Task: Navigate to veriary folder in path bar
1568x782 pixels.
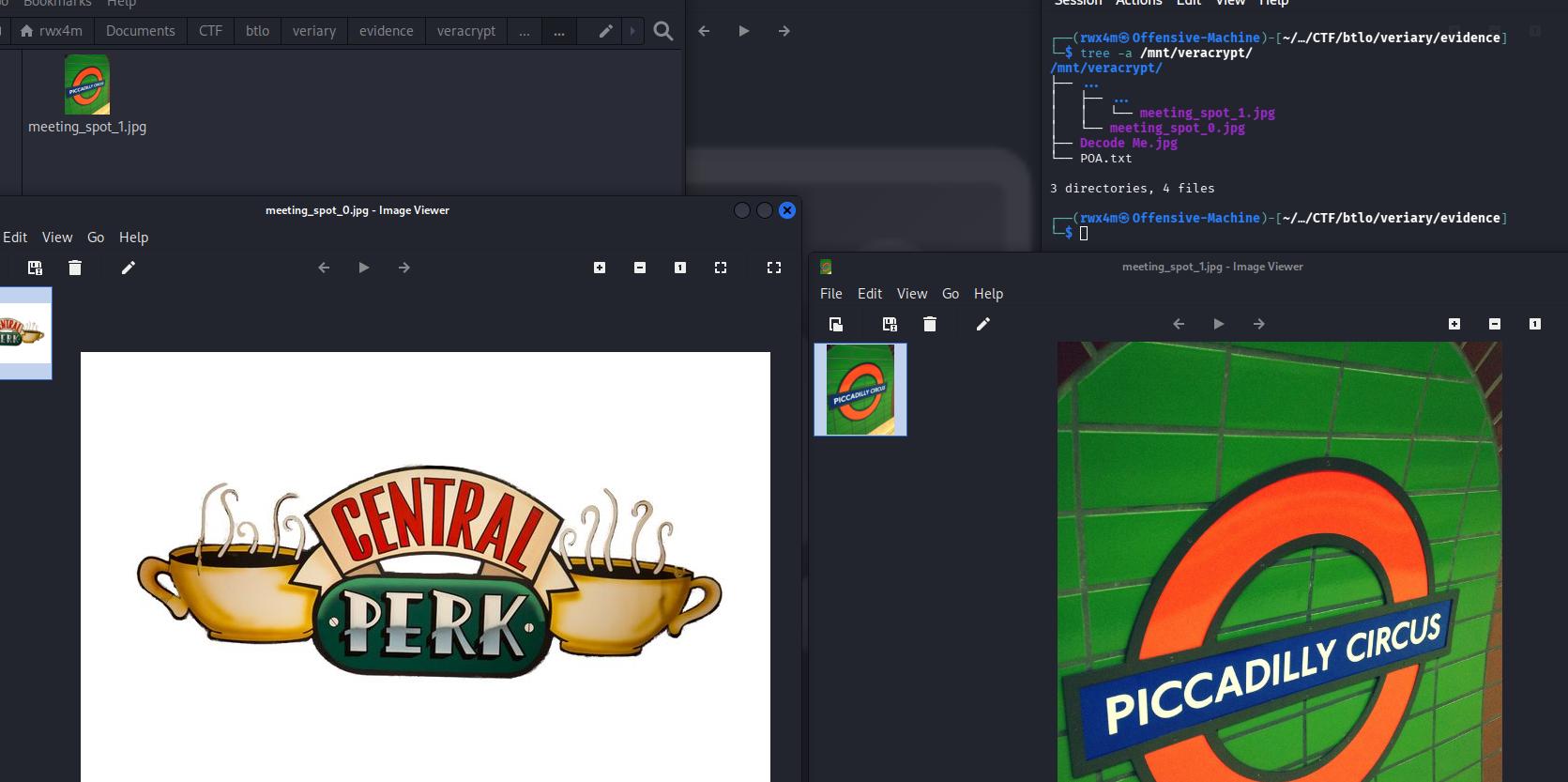Action: point(313,31)
